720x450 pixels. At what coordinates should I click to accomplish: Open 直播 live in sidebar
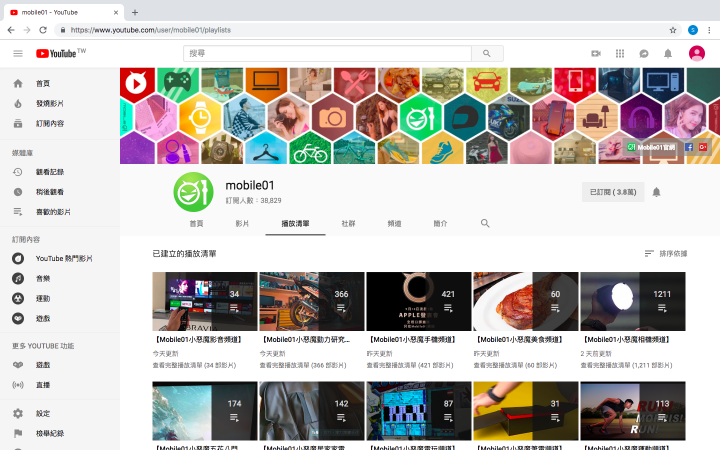tap(60, 385)
